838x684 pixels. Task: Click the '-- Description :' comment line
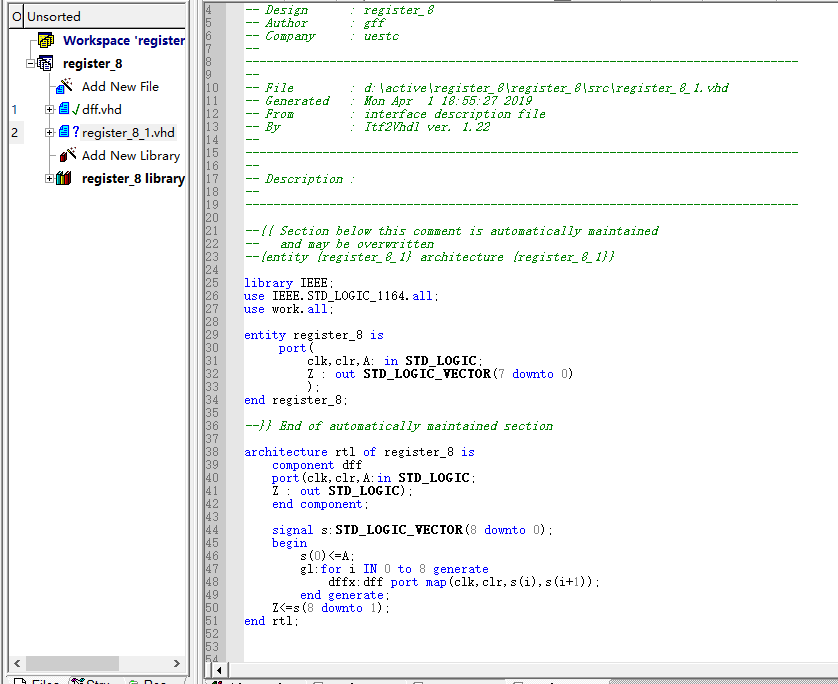(x=300, y=179)
